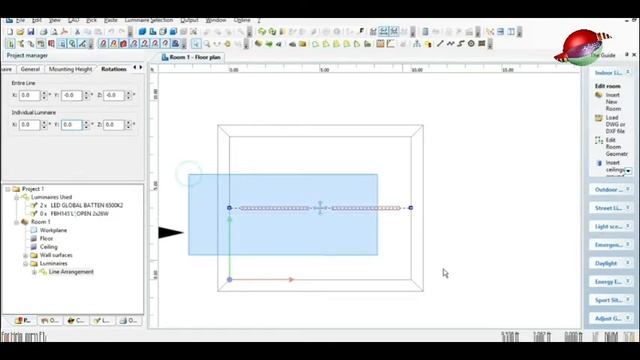Select Workplane in project tree

pyautogui.click(x=53, y=230)
